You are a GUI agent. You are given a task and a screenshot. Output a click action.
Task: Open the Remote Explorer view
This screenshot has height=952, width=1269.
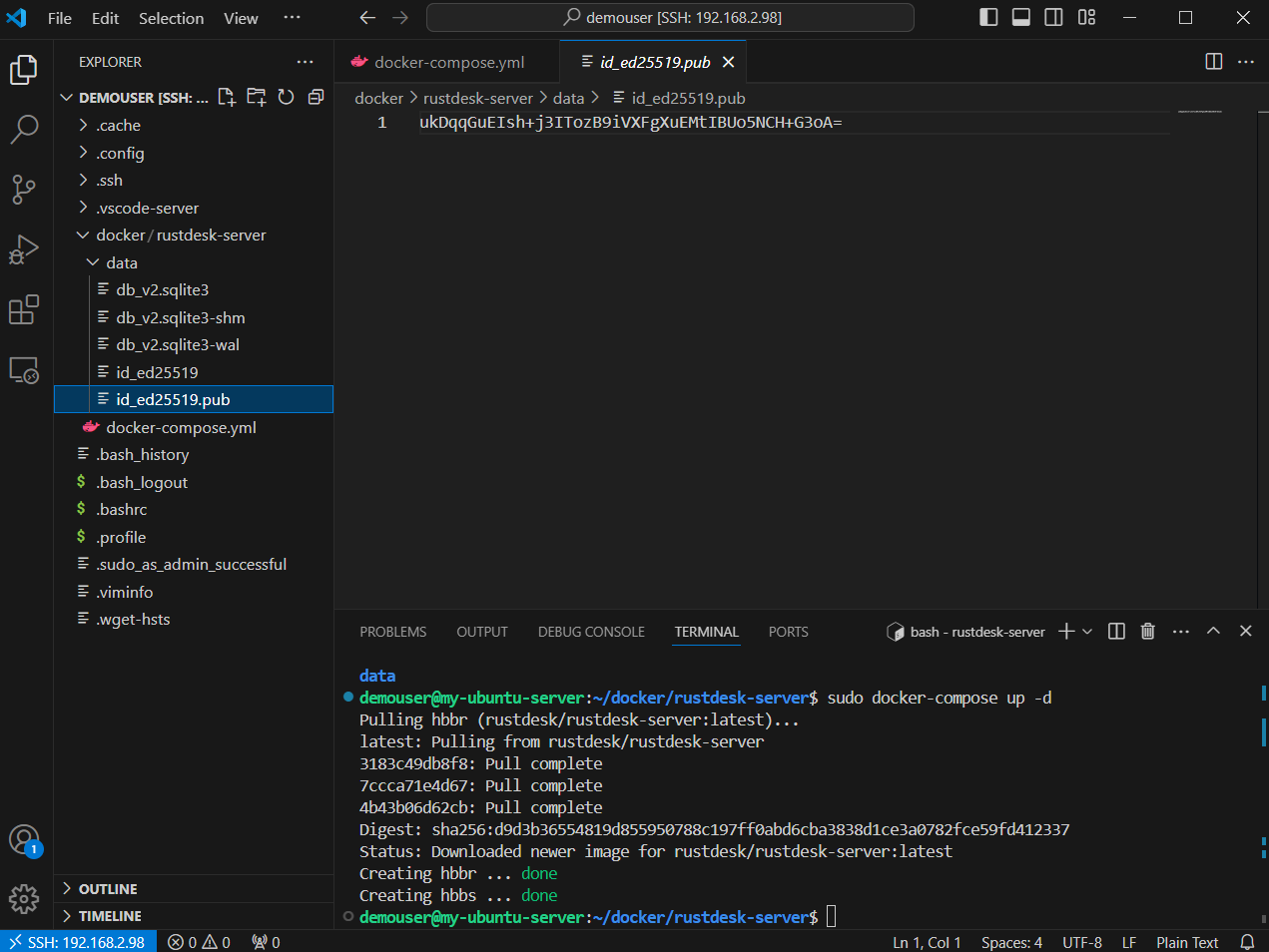click(25, 369)
